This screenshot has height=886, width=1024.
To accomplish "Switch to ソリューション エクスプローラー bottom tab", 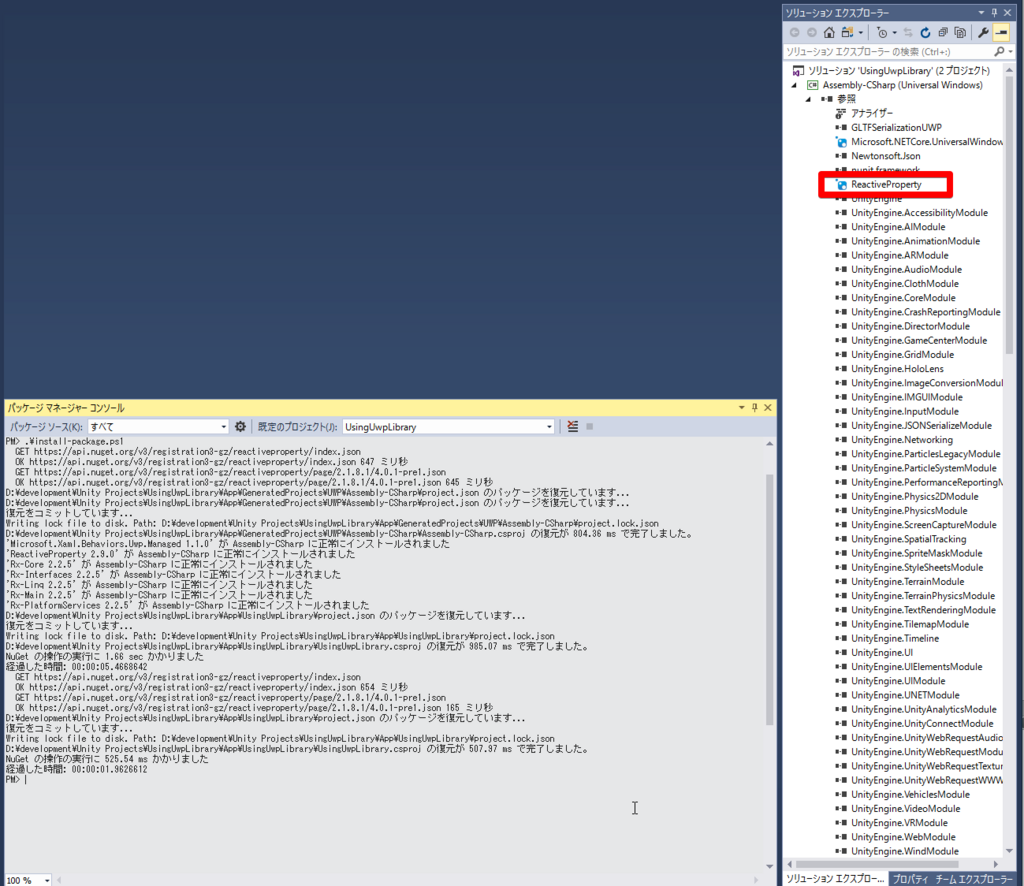I will pyautogui.click(x=834, y=879).
